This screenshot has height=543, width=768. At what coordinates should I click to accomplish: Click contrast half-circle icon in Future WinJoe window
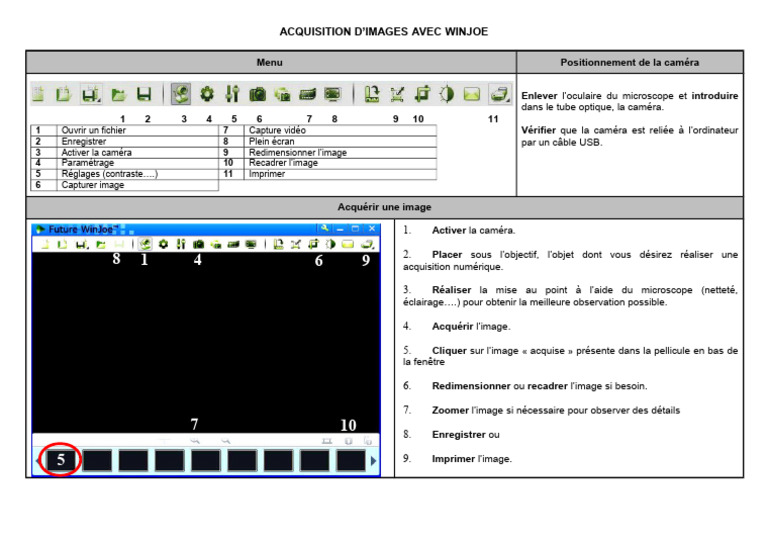[x=331, y=244]
